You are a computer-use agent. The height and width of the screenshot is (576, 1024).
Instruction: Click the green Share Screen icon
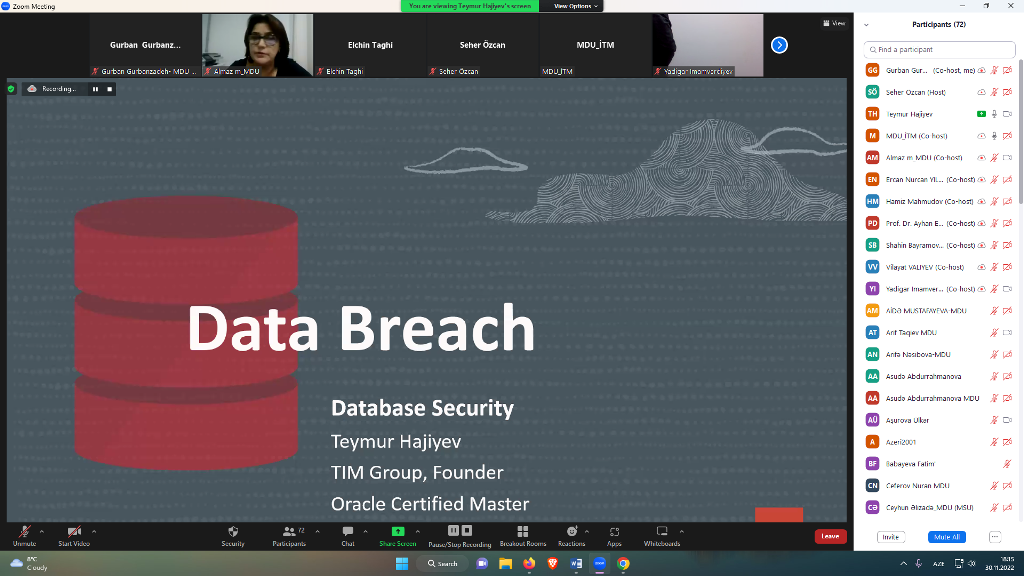[397, 532]
